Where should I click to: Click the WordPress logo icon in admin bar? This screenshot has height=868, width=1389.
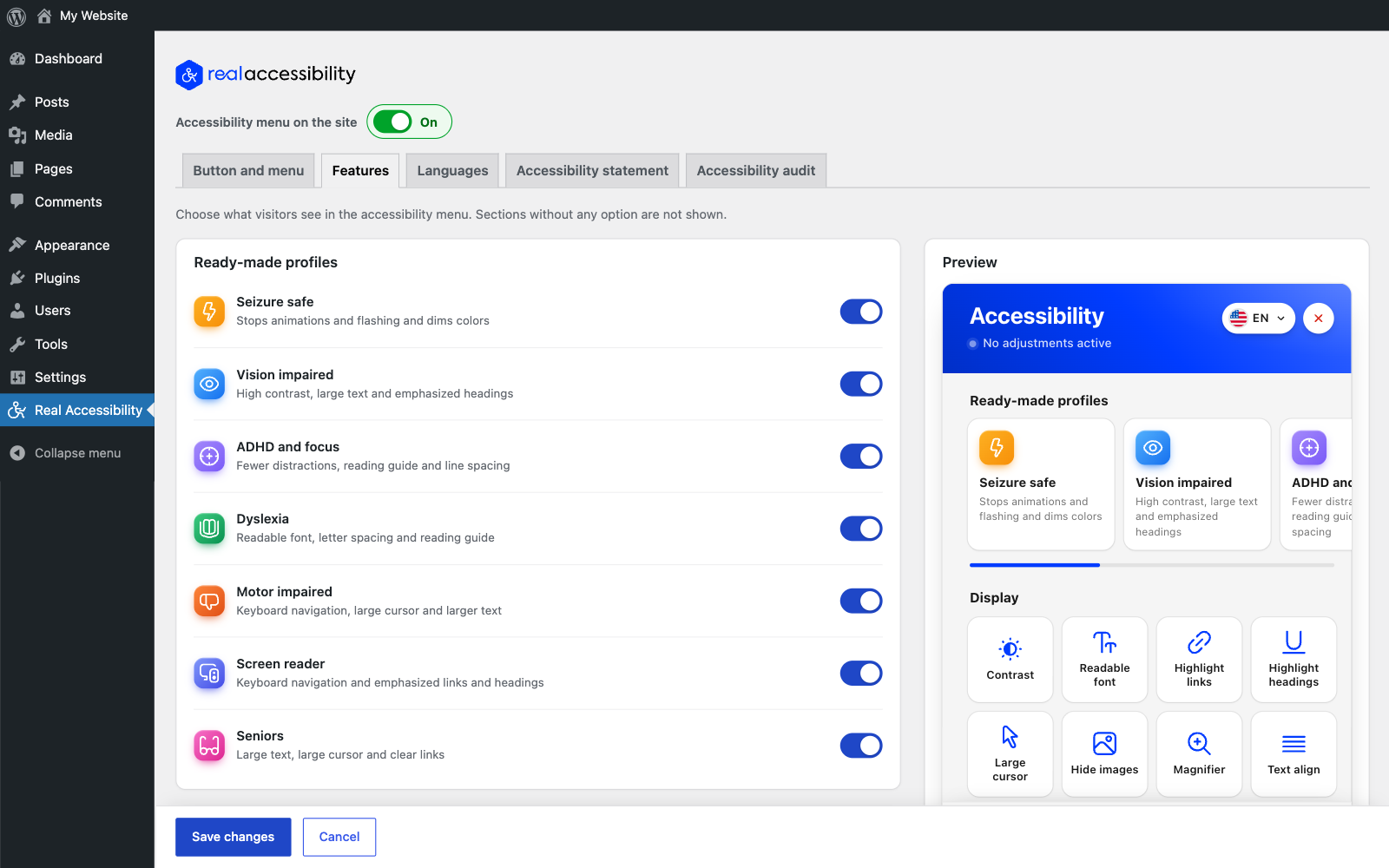pyautogui.click(x=16, y=16)
